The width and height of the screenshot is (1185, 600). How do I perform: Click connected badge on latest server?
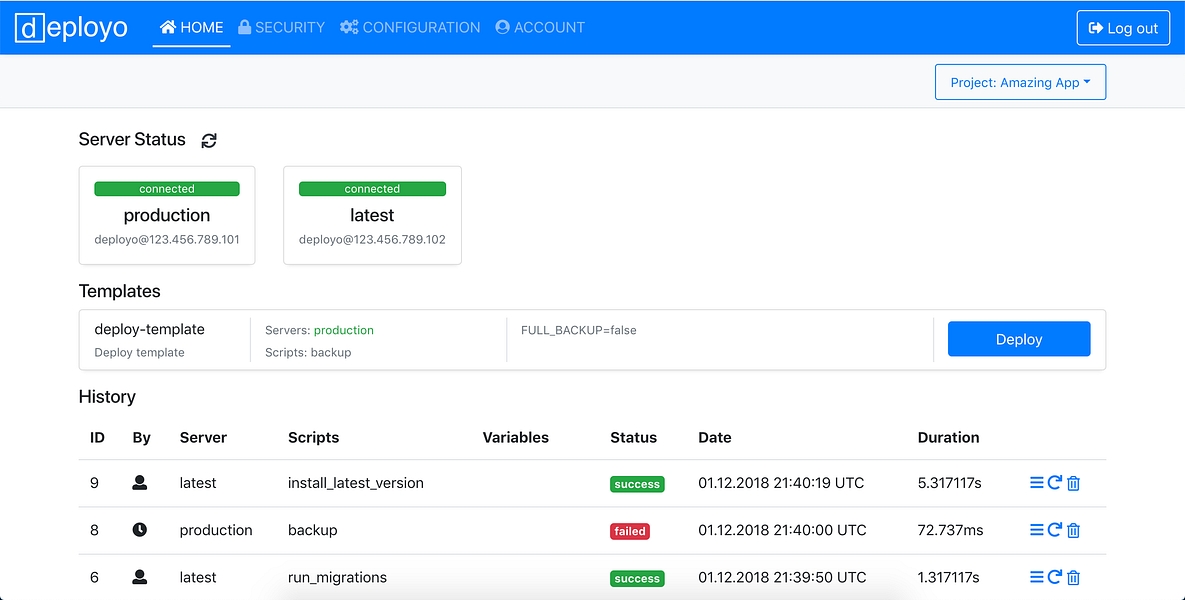[372, 189]
